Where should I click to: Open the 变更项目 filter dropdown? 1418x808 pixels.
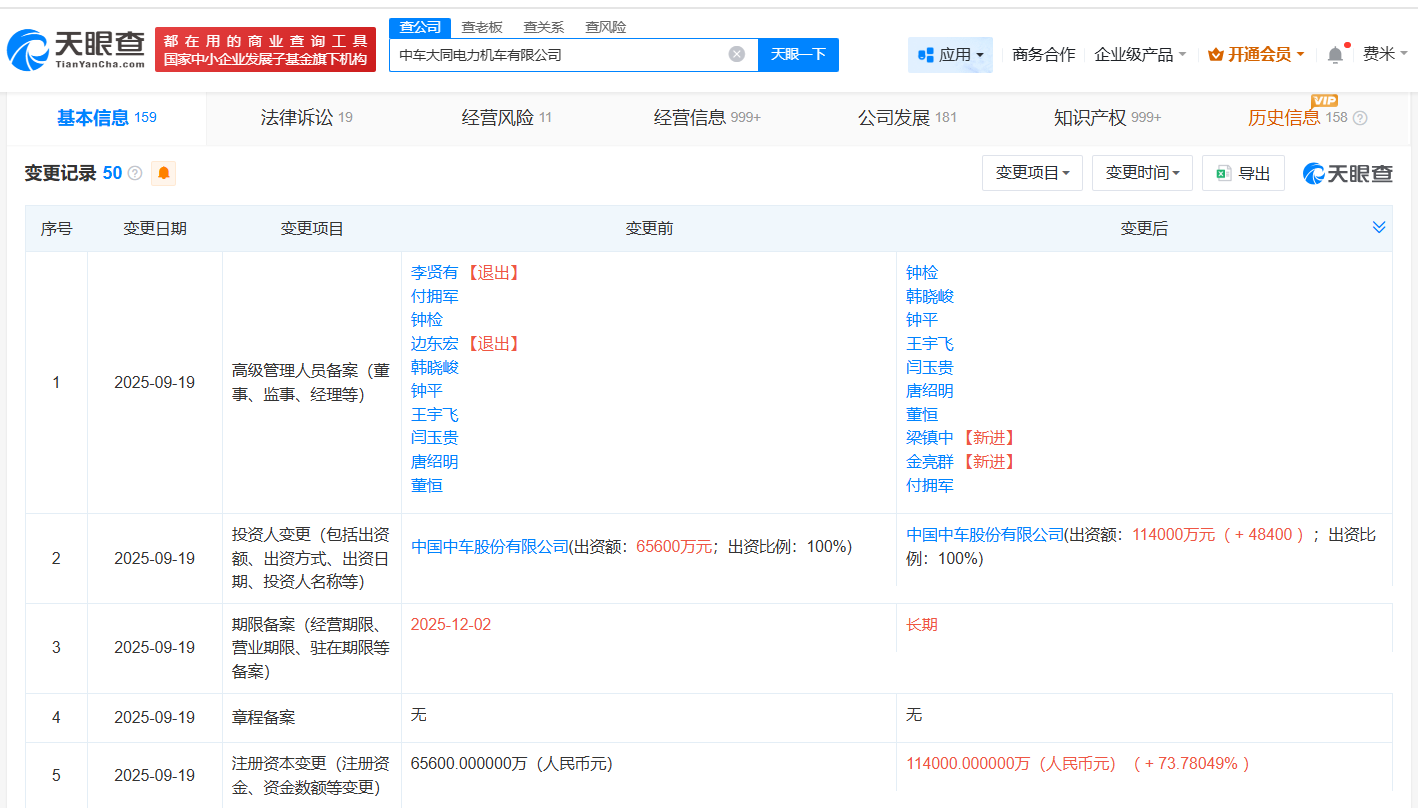click(x=1032, y=172)
